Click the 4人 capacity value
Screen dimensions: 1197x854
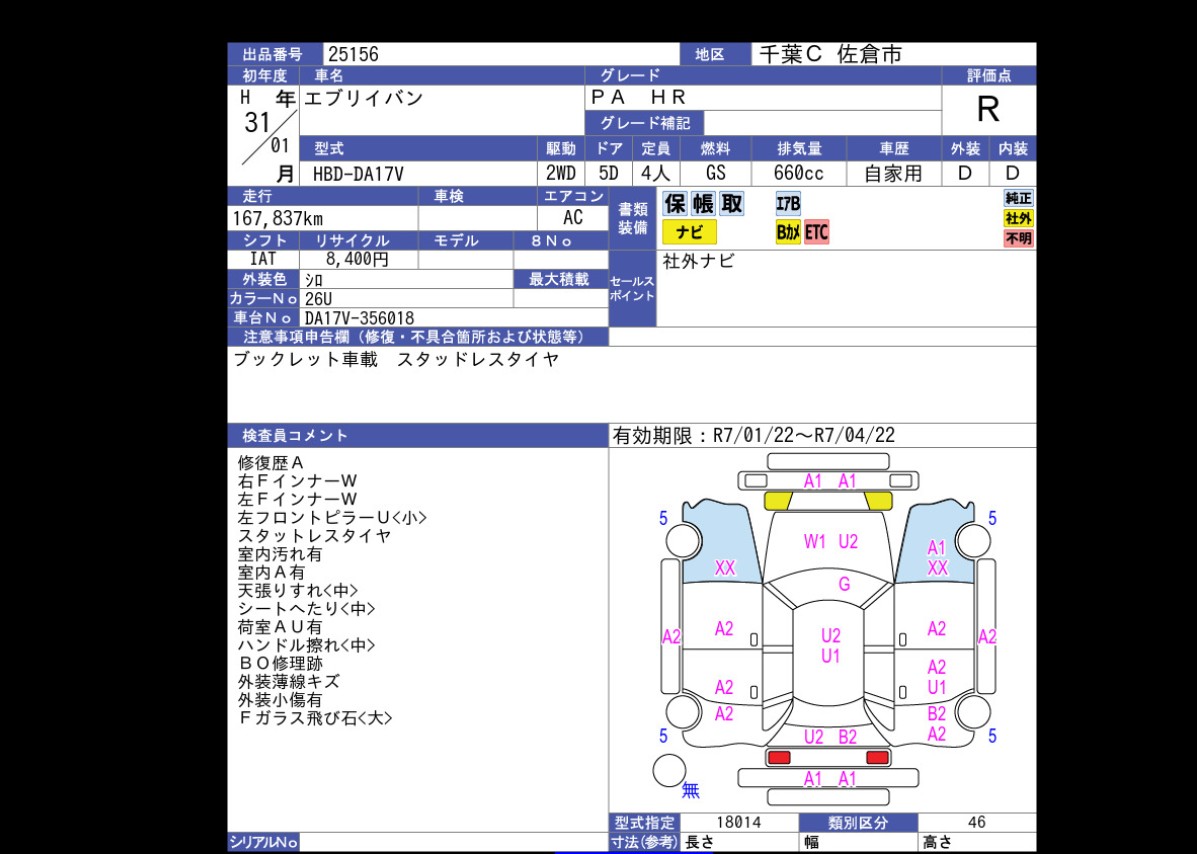pos(655,174)
